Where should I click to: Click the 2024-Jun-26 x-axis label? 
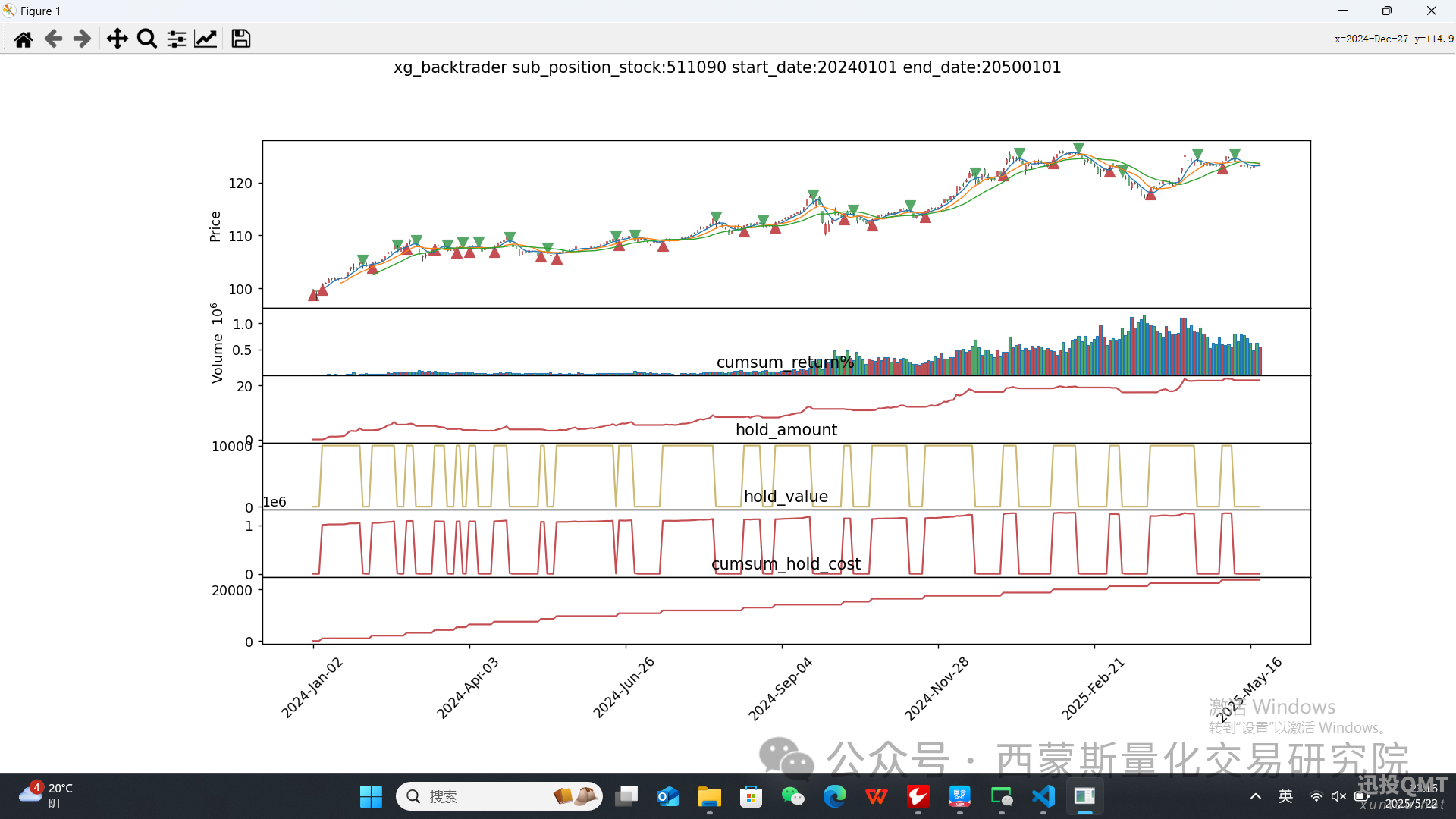coord(623,688)
